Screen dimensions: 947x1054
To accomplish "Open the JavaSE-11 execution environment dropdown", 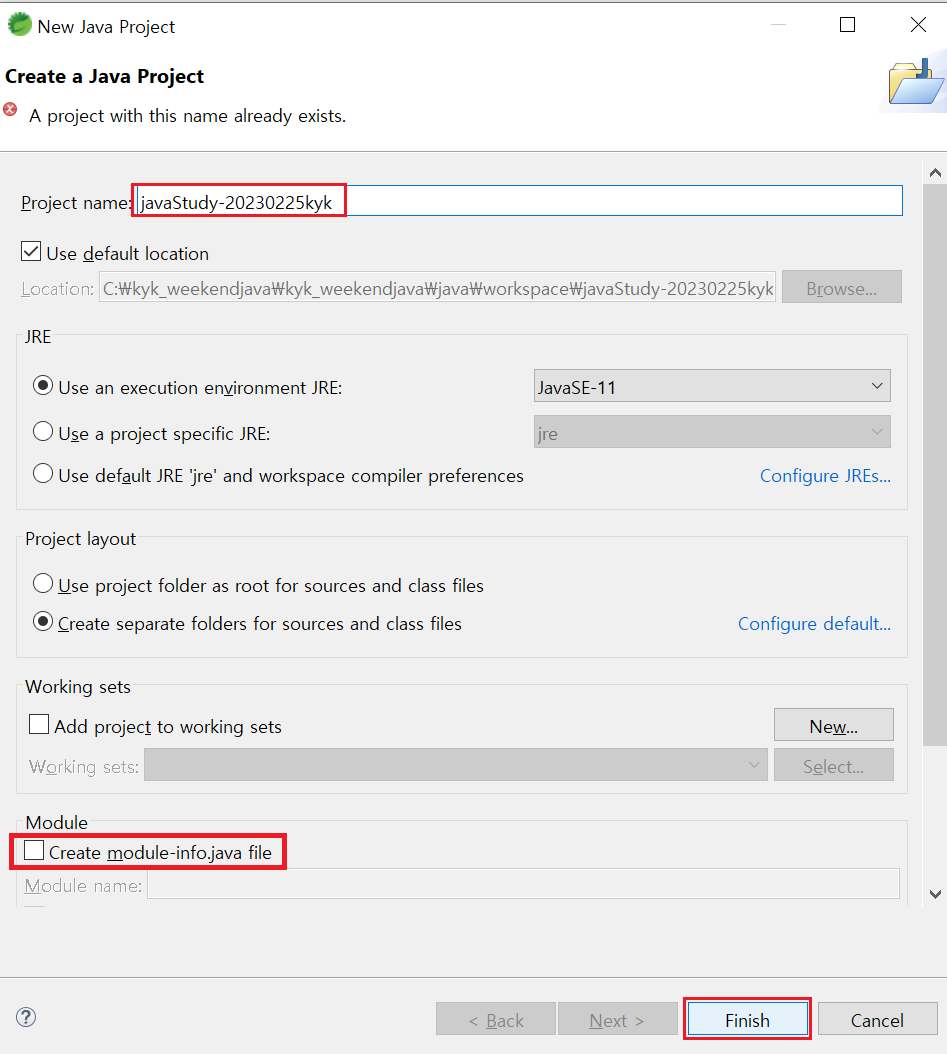I will [712, 386].
